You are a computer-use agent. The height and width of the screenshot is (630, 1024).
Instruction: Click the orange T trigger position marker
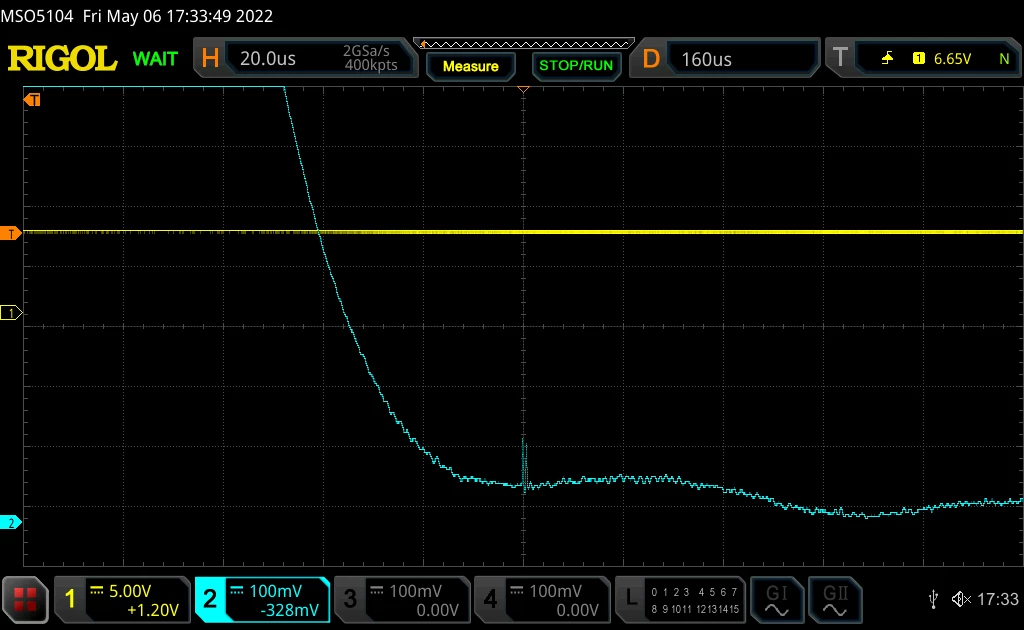click(x=32, y=99)
